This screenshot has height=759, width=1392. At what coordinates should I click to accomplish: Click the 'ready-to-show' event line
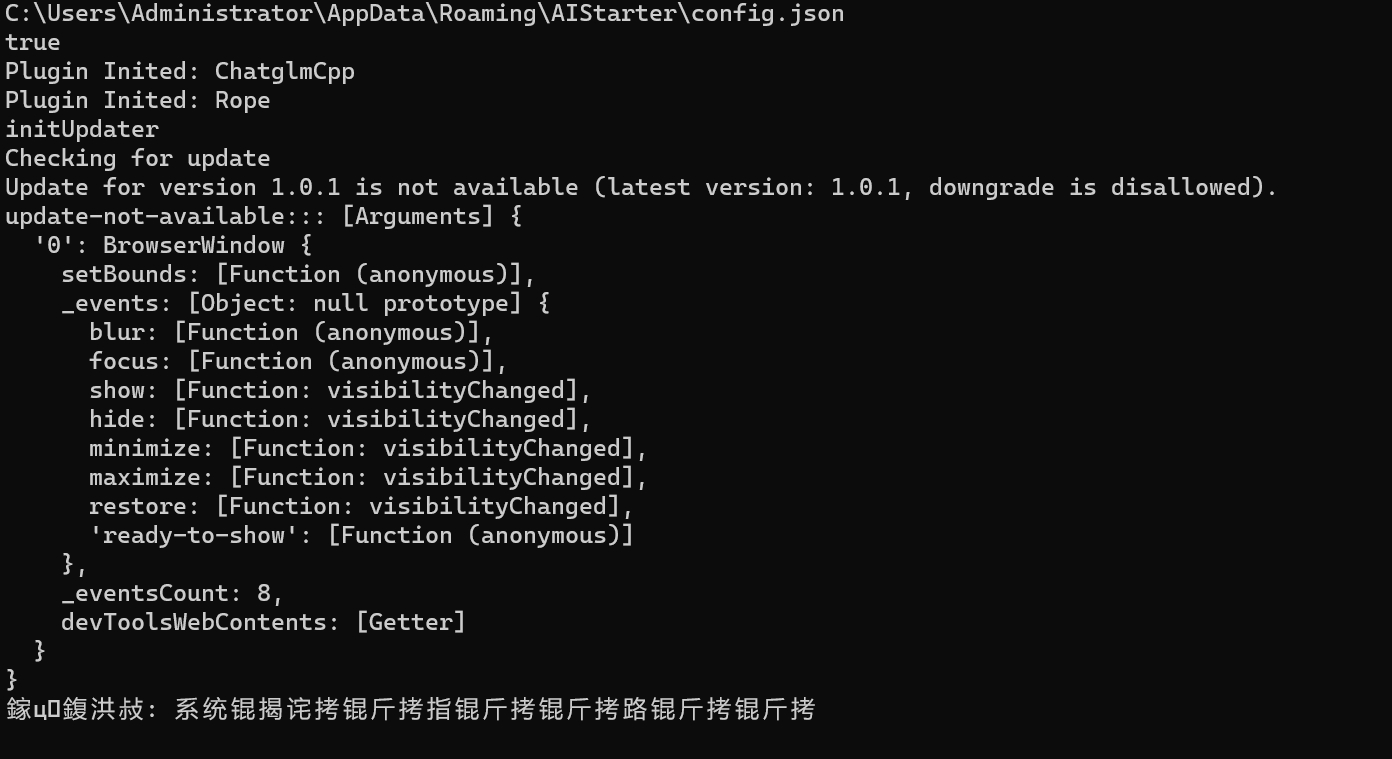pos(361,536)
